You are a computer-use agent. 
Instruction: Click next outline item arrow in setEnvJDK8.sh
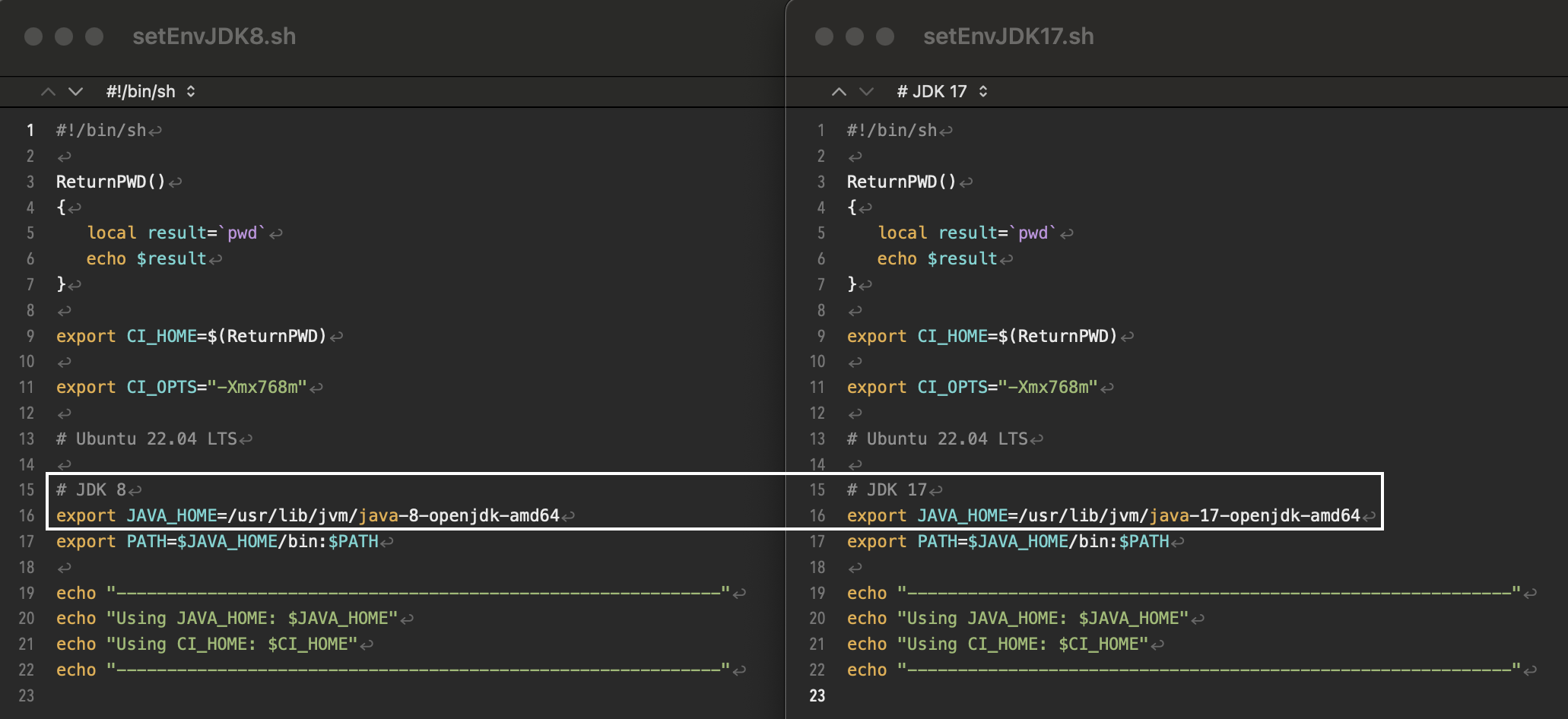click(x=75, y=92)
